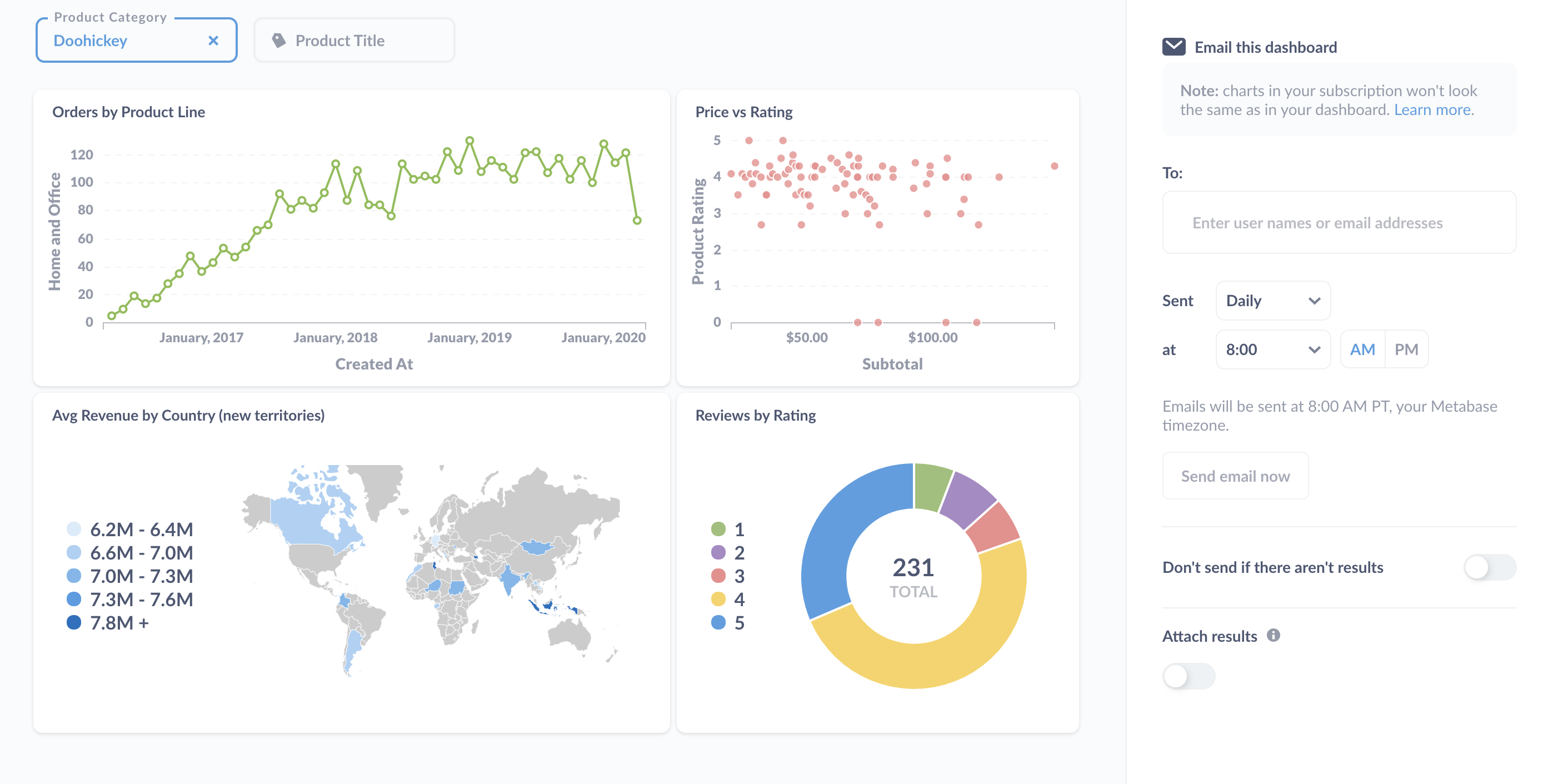Enable the AM time option
The image size is (1548, 784).
[1361, 348]
